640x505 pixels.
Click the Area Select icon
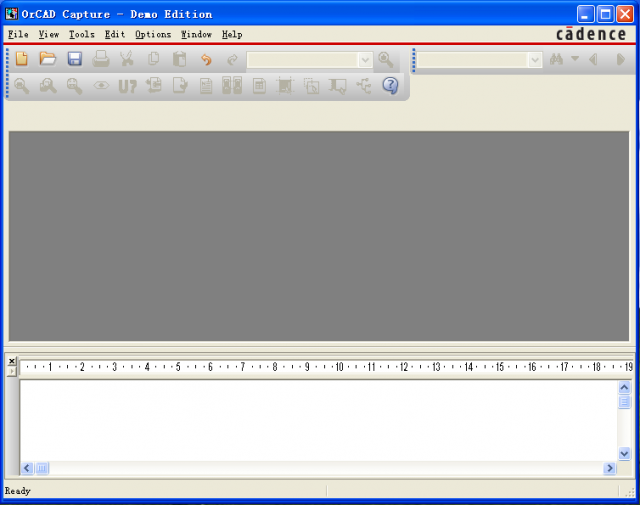pos(311,86)
